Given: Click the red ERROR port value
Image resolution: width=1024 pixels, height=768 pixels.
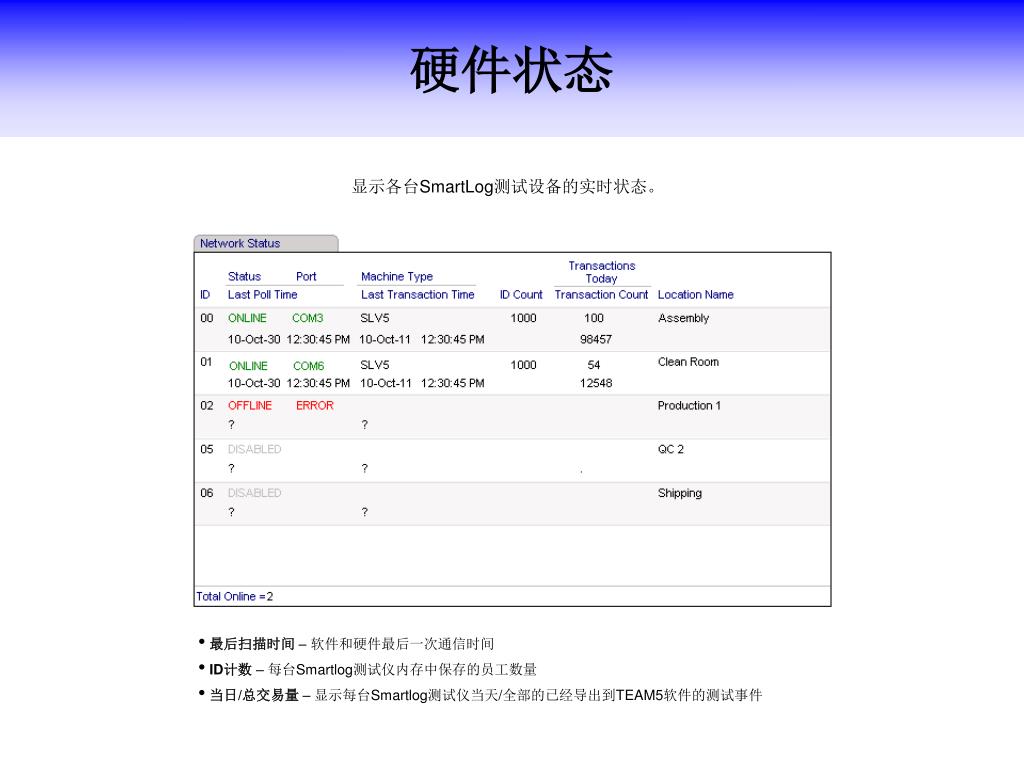Looking at the screenshot, I should point(315,406).
